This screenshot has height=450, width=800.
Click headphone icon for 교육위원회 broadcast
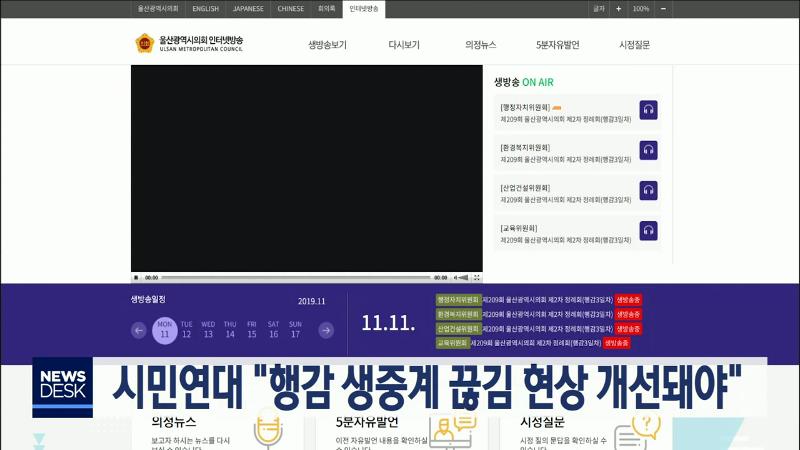point(648,231)
